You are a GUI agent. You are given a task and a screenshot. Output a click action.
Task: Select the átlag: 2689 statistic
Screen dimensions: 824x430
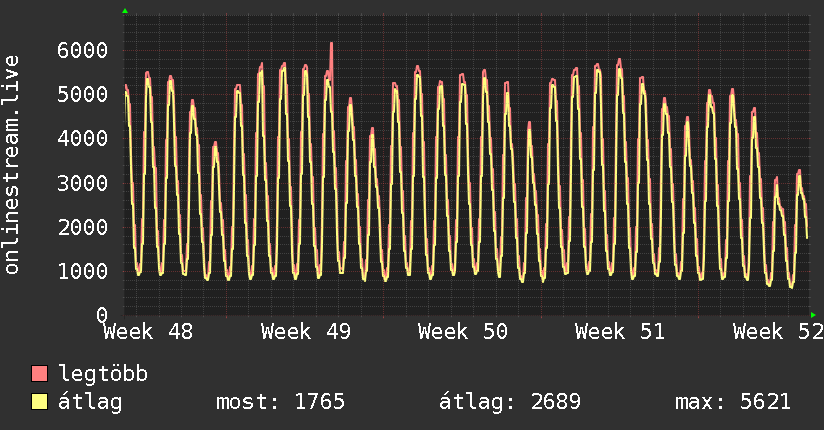pyautogui.click(x=510, y=402)
